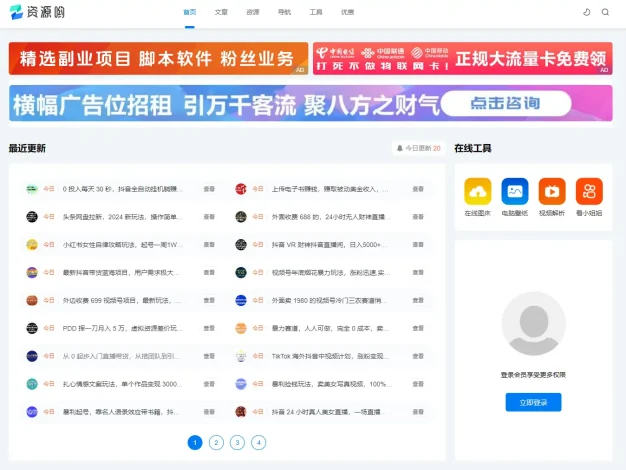This screenshot has width=626, height=470.
Task: Click avatar of "外面收费 688" post
Action: [241, 217]
